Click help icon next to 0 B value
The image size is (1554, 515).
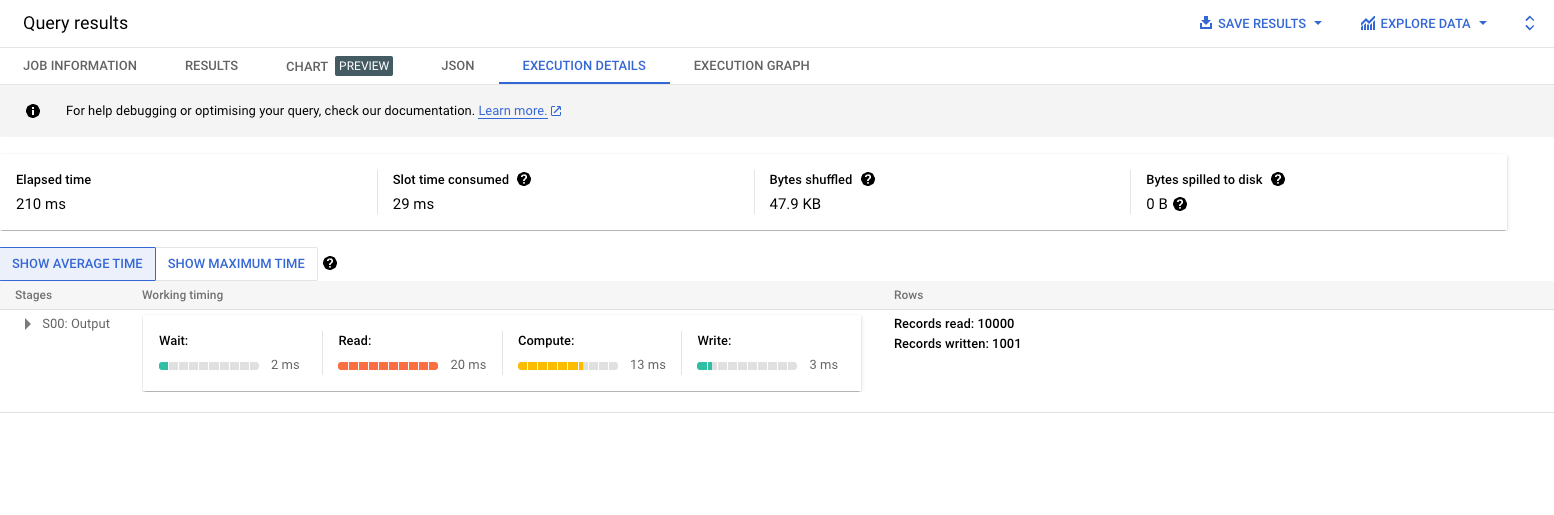1180,204
